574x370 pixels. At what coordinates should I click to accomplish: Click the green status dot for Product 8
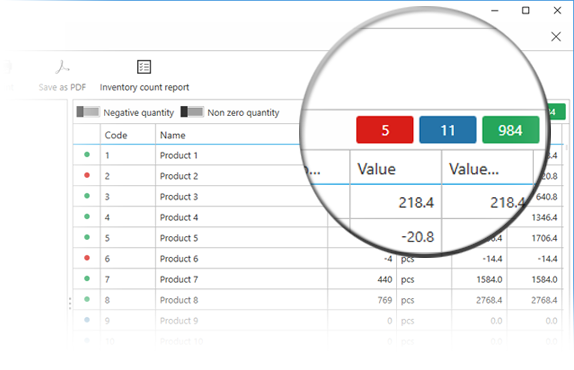87,299
